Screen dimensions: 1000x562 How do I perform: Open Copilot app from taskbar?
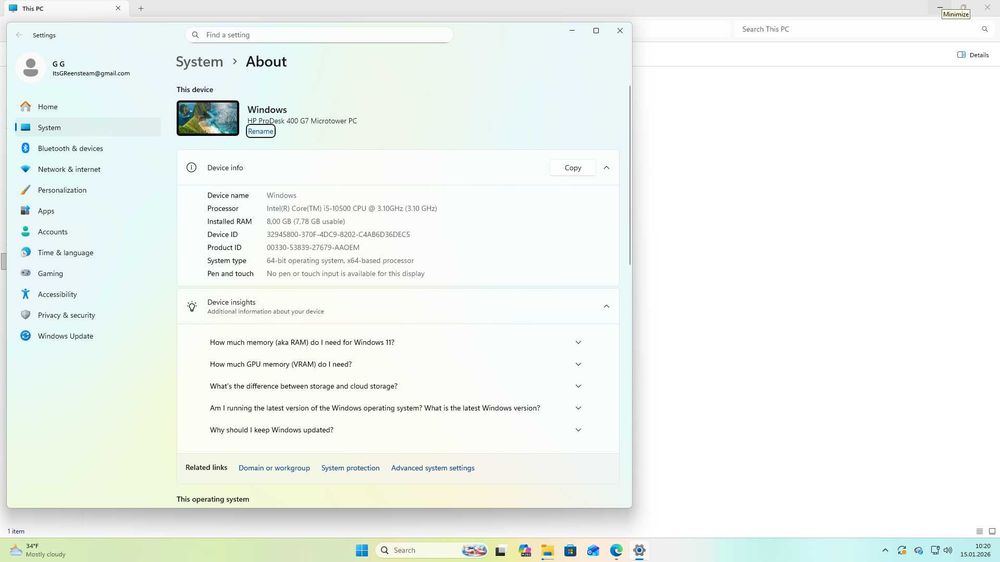[x=524, y=551]
